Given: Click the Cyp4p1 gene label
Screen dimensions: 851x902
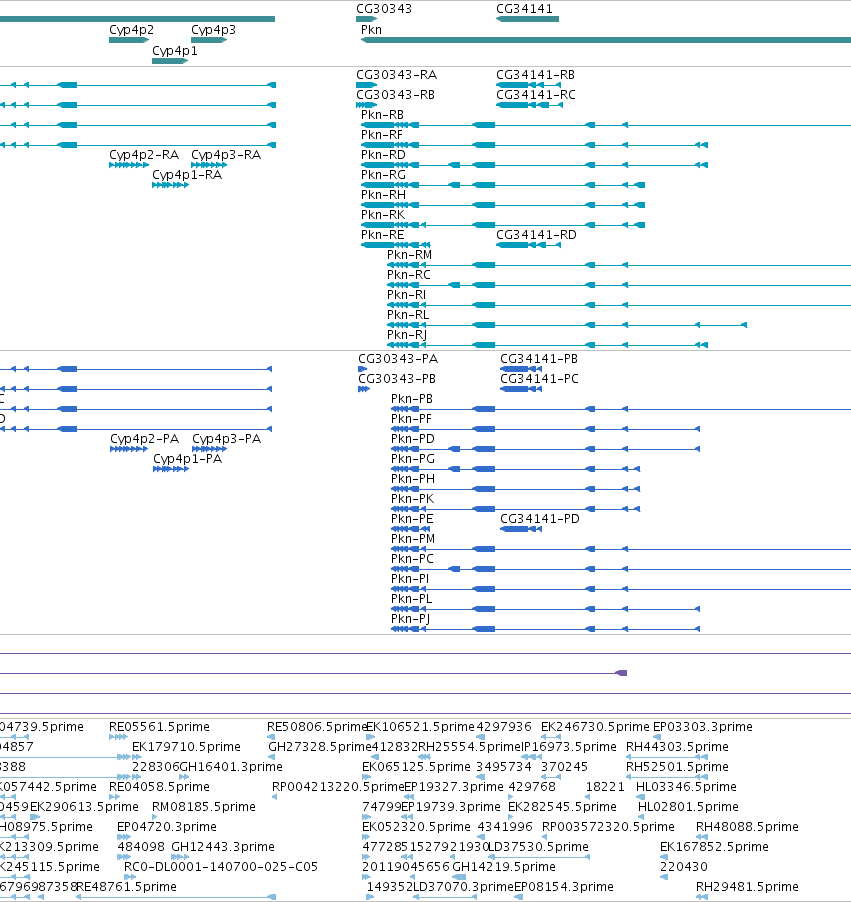Looking at the screenshot, I should 174,51.
